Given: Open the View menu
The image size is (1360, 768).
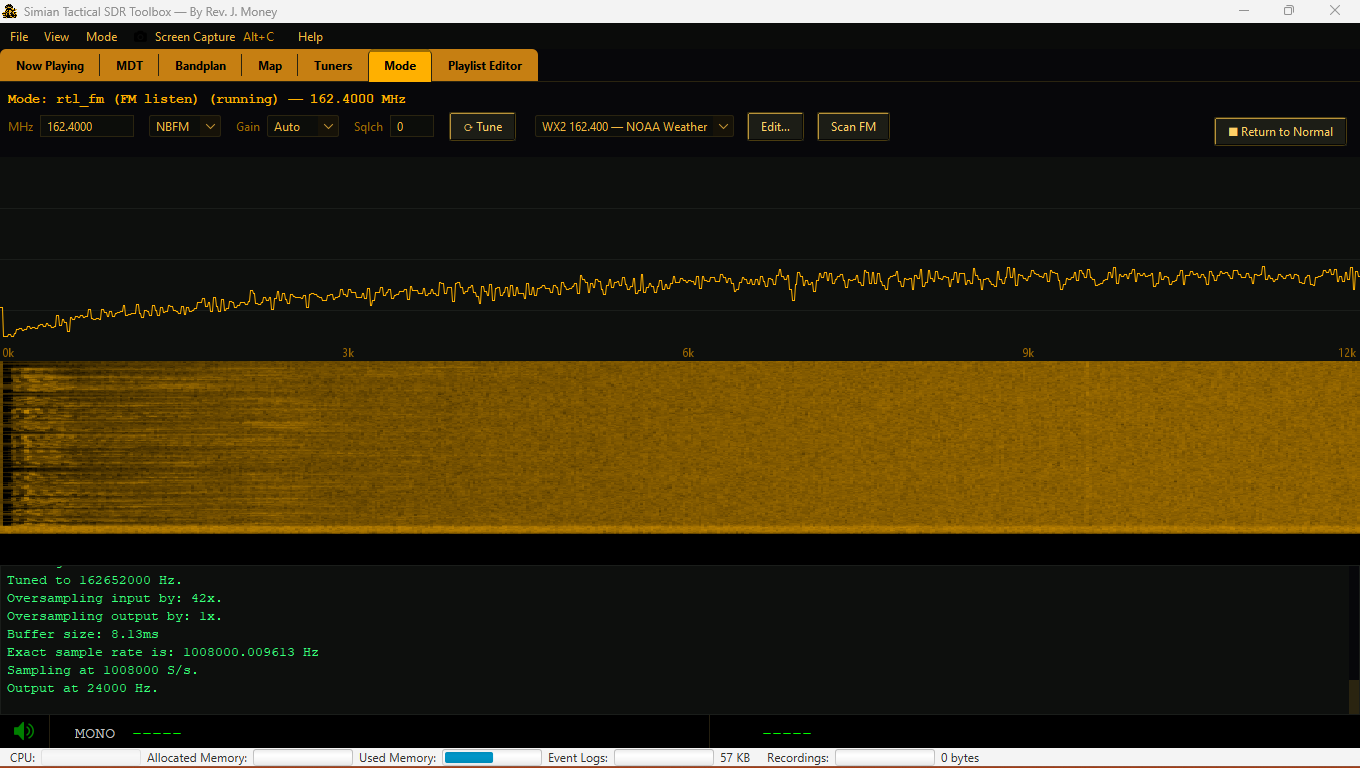Looking at the screenshot, I should tap(57, 37).
